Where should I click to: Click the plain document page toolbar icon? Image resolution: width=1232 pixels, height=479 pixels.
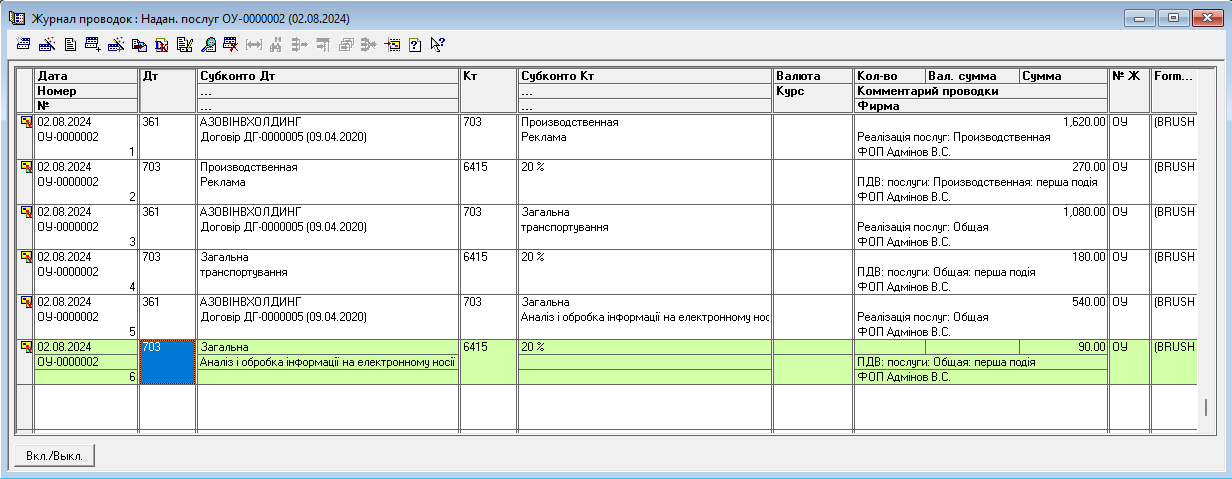[70, 44]
